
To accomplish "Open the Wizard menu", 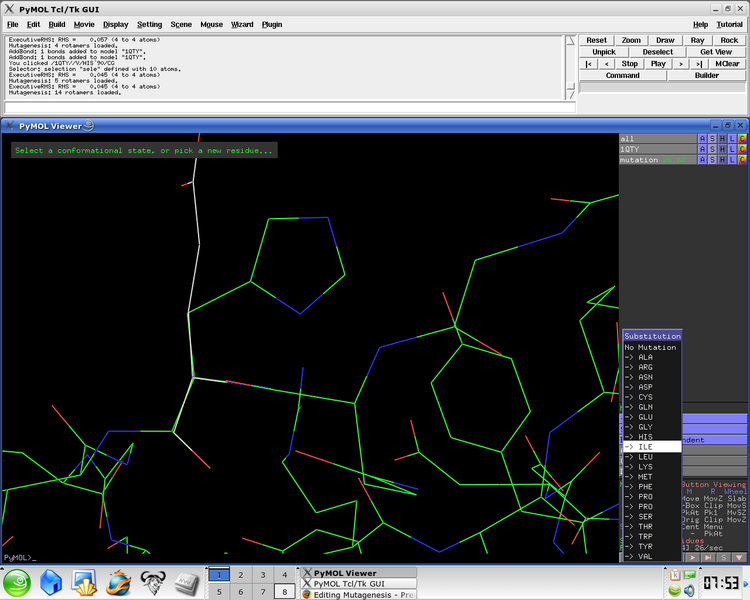I will (x=242, y=24).
